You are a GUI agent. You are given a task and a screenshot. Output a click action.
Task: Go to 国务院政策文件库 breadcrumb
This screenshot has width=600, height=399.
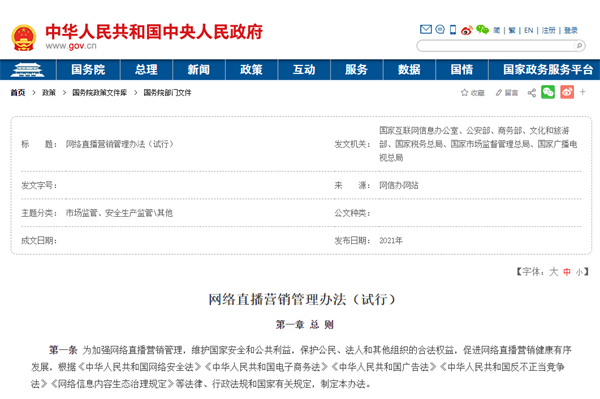(99, 93)
